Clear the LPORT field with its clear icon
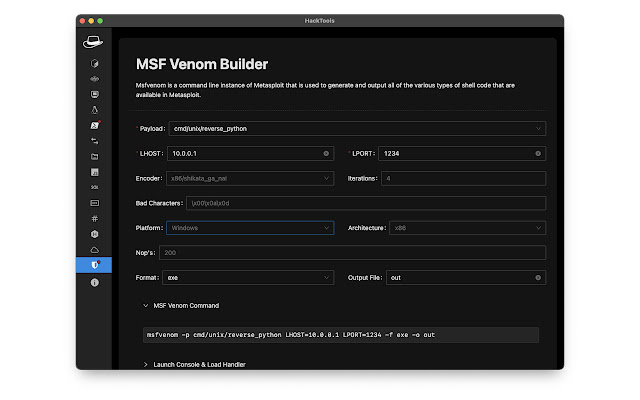Screen dimensions: 640x400 (538, 153)
